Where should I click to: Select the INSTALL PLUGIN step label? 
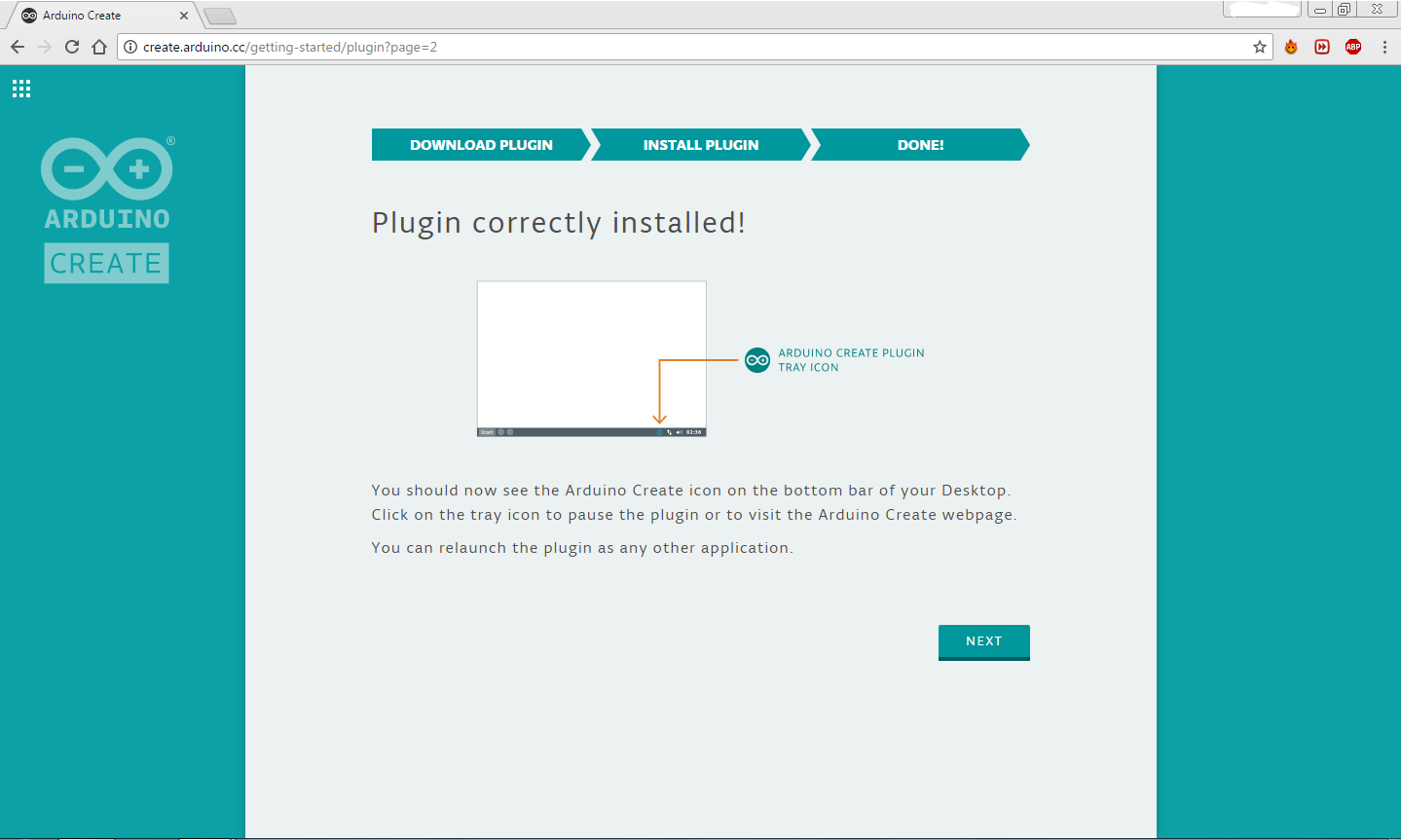(x=699, y=144)
